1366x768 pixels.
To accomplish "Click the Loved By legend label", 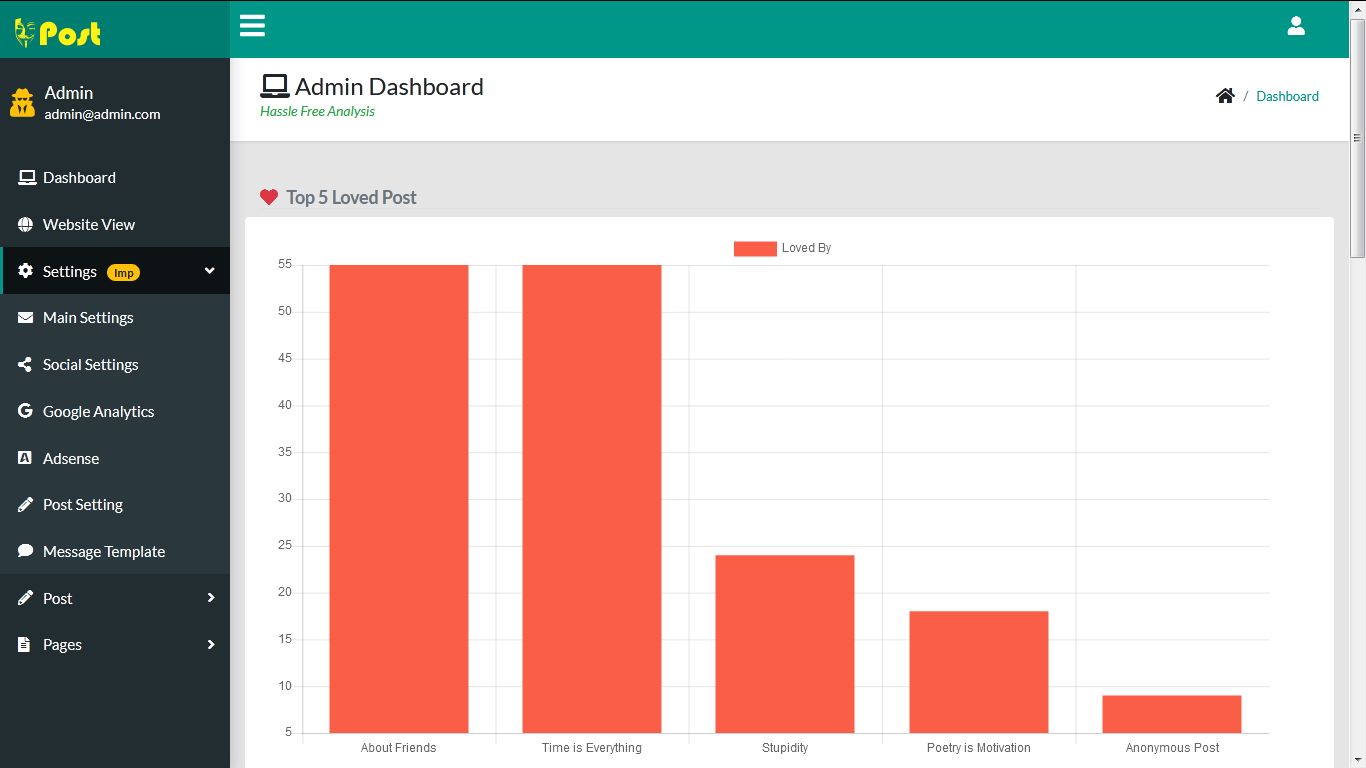I will 806,248.
